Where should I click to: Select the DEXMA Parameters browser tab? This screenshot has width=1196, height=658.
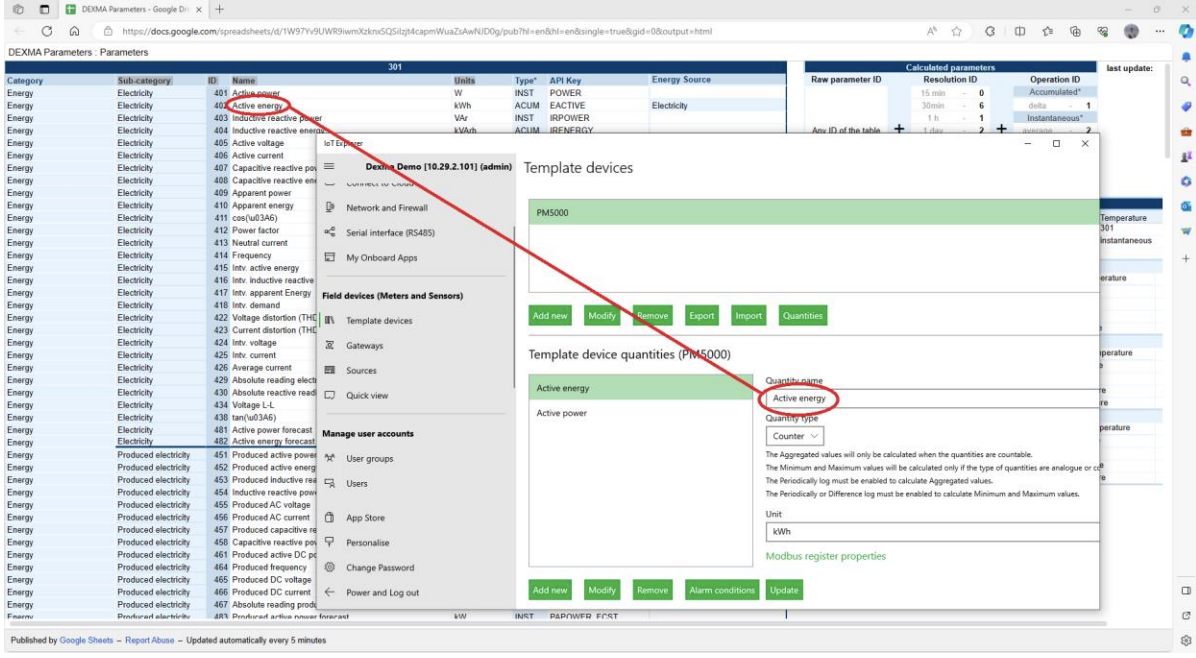(x=131, y=9)
